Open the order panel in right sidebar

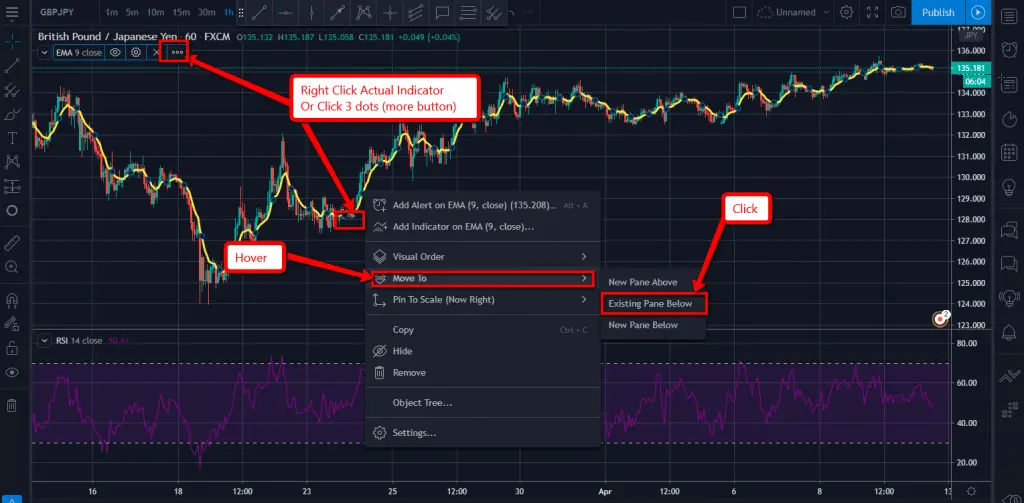[1008, 376]
